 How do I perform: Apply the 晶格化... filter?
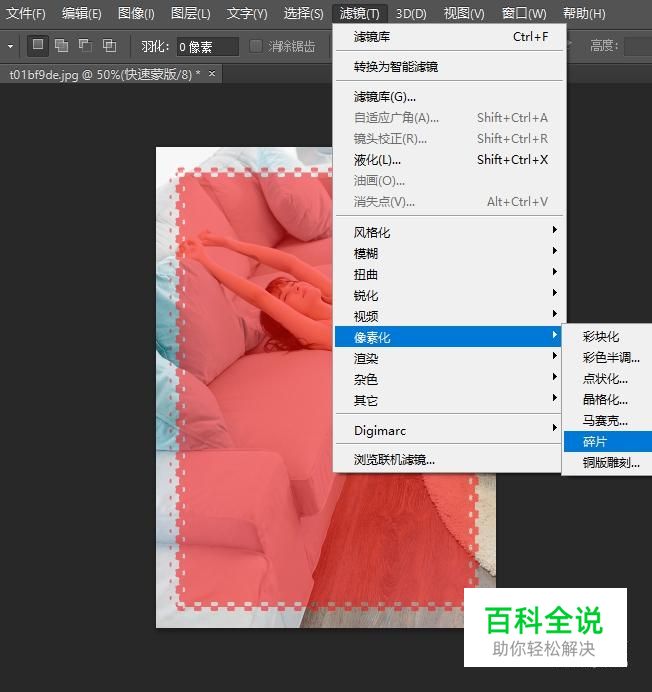608,399
